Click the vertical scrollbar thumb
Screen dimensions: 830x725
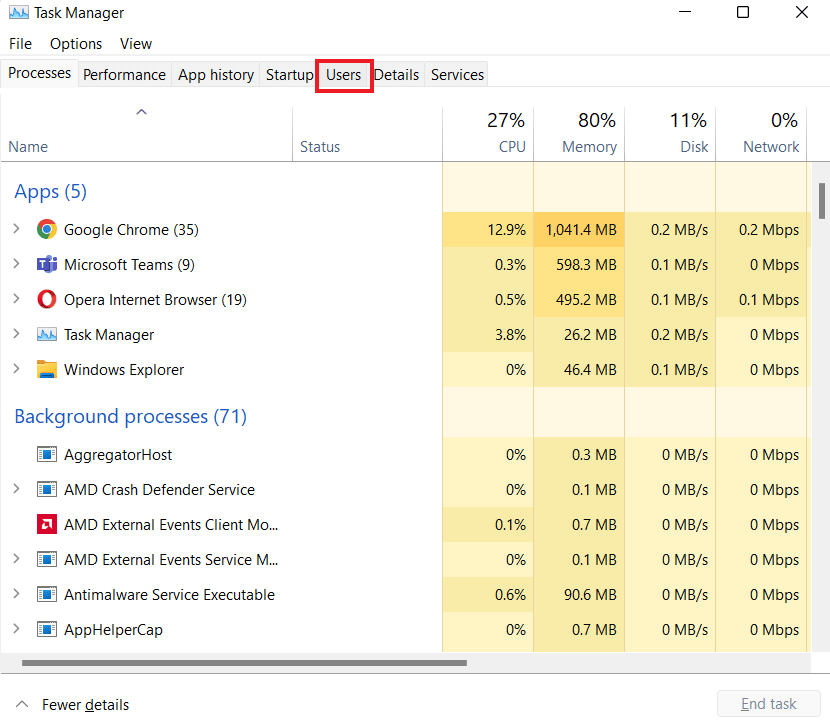tap(822, 201)
